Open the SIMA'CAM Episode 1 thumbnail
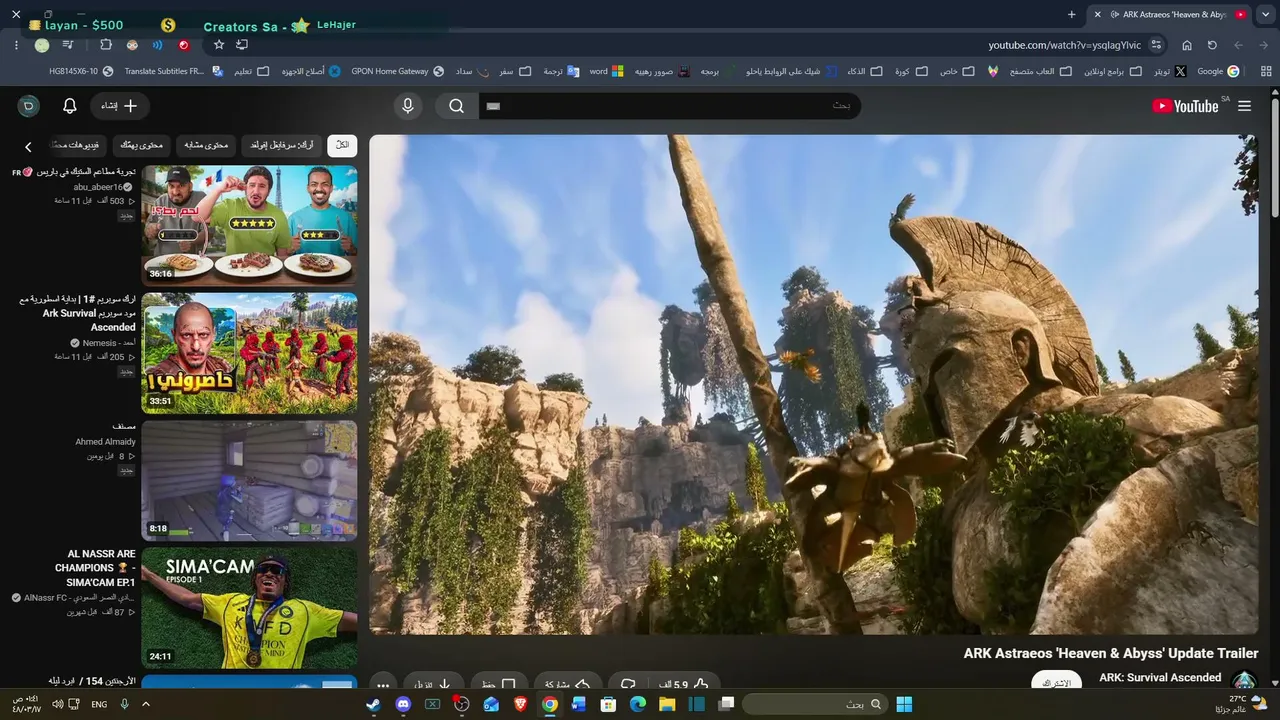The width and height of the screenshot is (1280, 720). tap(249, 608)
